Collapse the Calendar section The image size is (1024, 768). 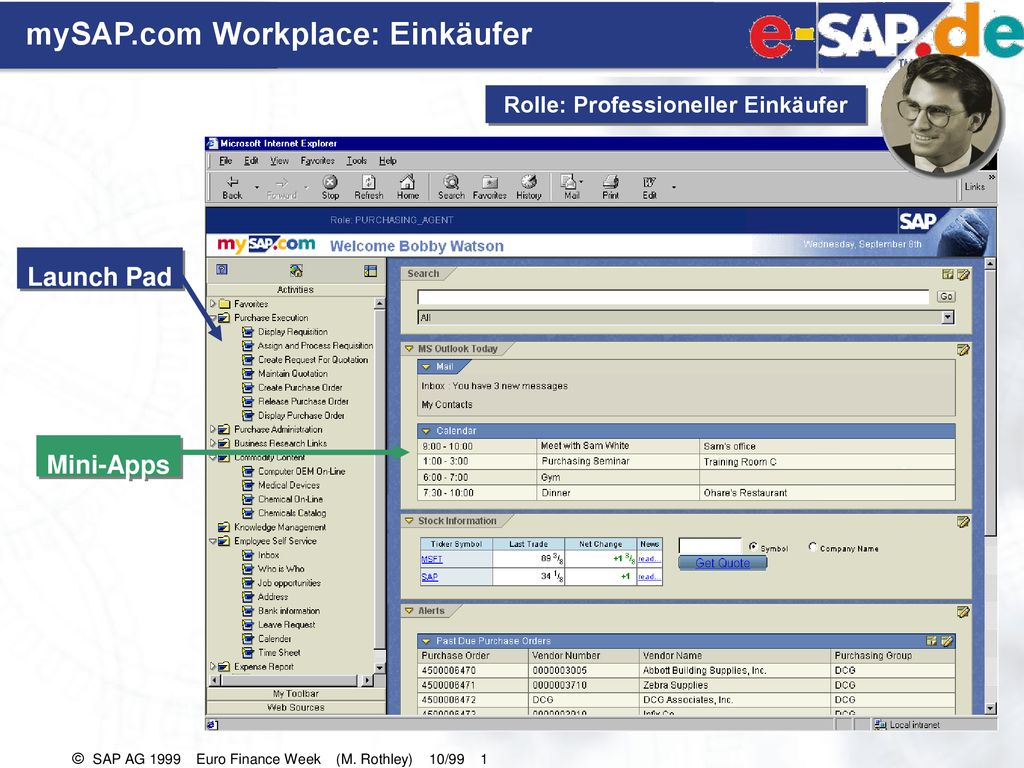[x=426, y=431]
